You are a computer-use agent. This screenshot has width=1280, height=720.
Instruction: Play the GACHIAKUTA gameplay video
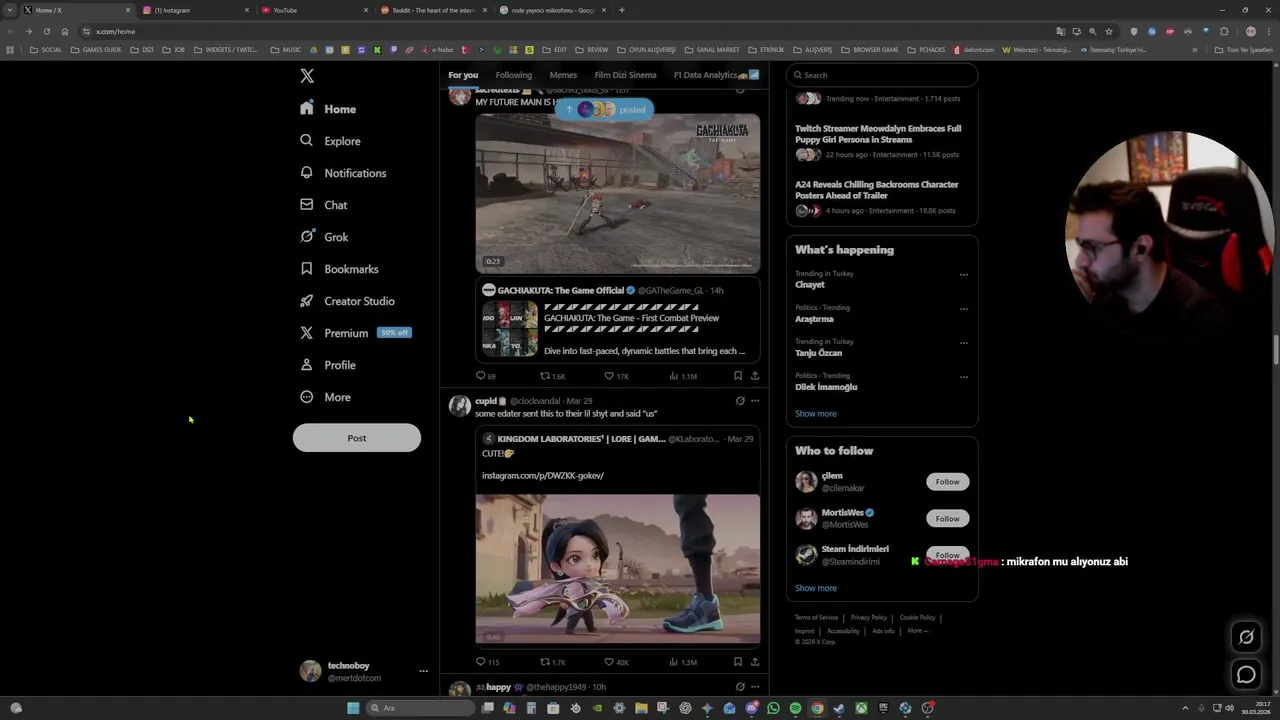click(618, 193)
